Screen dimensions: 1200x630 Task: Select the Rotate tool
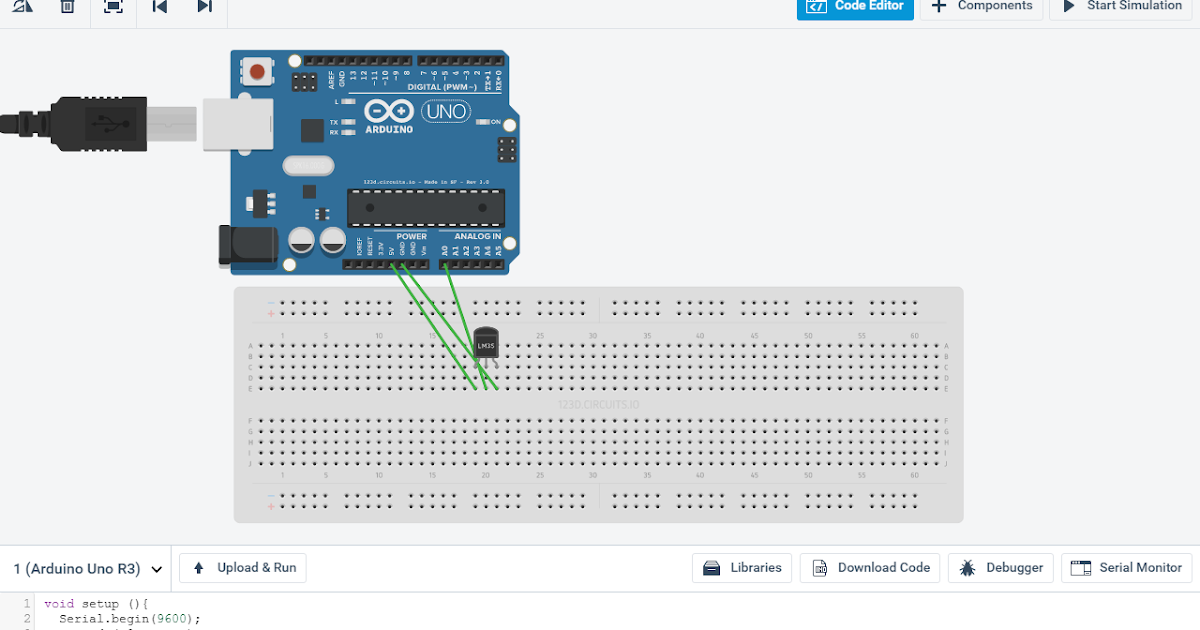(22, 7)
